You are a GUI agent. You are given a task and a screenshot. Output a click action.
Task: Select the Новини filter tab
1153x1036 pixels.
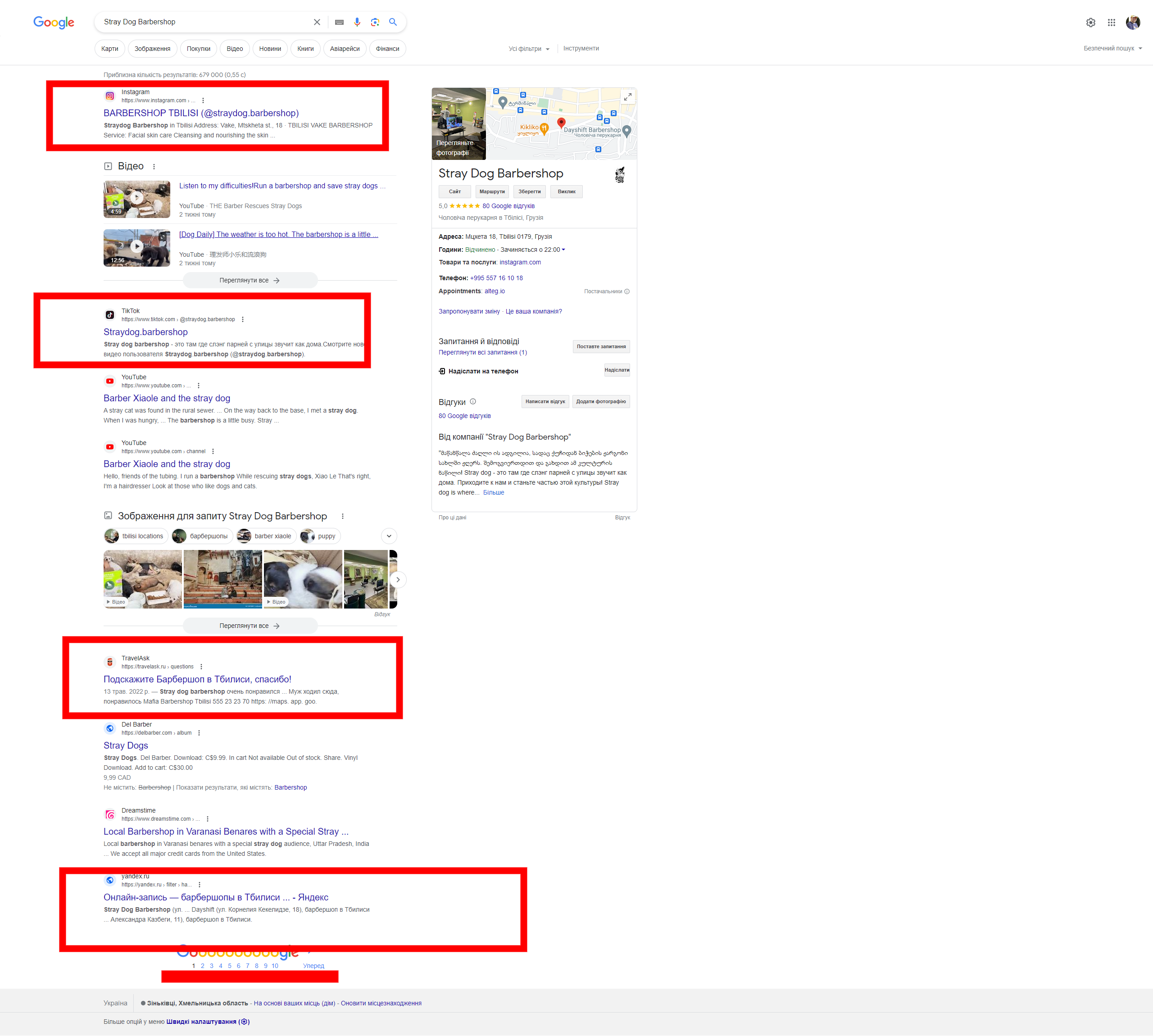click(x=270, y=49)
